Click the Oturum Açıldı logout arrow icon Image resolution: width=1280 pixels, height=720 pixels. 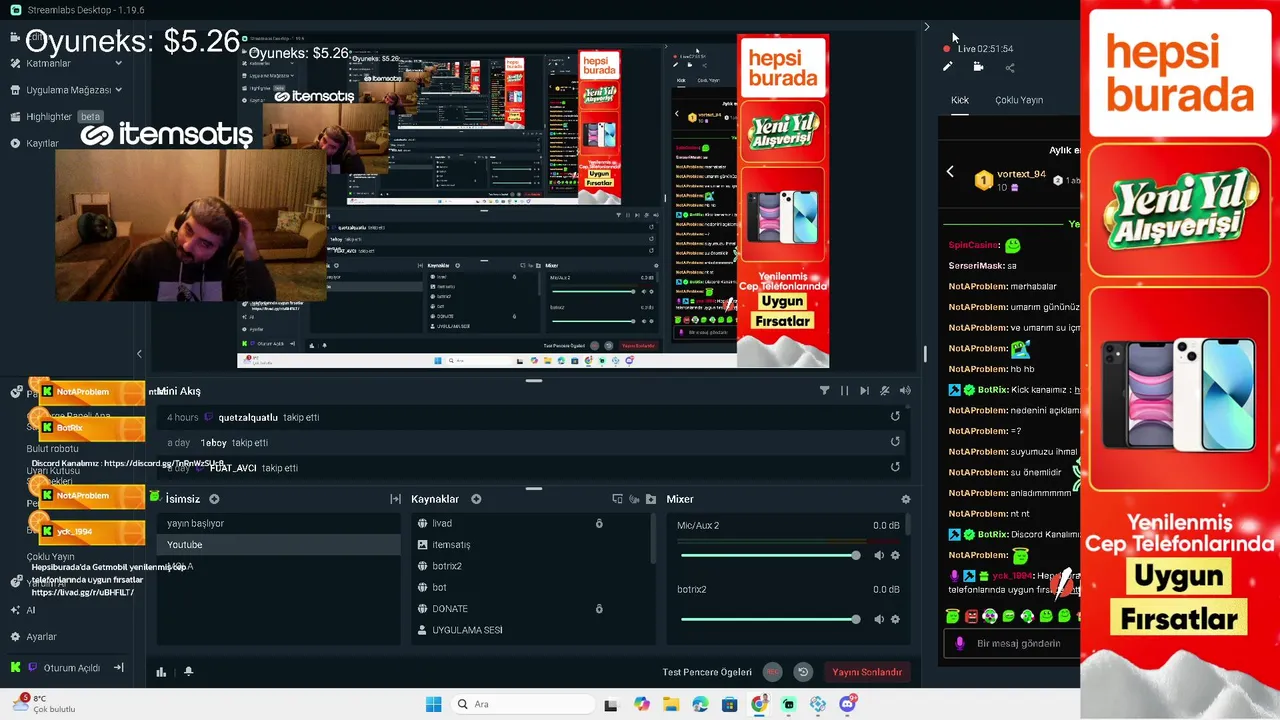tap(118, 667)
